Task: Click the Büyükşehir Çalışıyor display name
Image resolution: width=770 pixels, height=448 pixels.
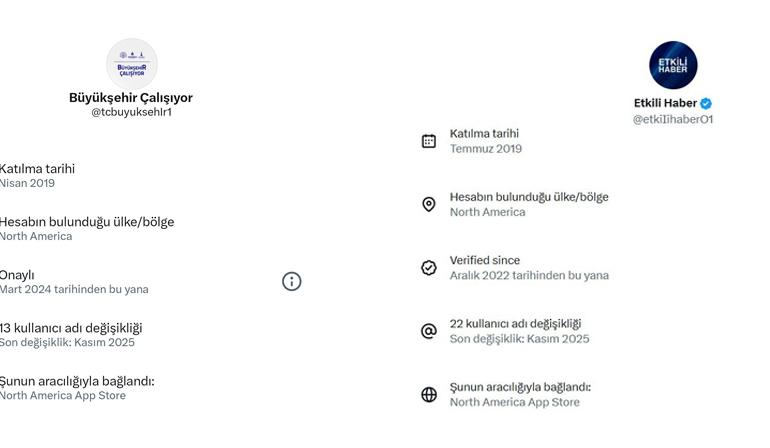Action: pos(131,98)
